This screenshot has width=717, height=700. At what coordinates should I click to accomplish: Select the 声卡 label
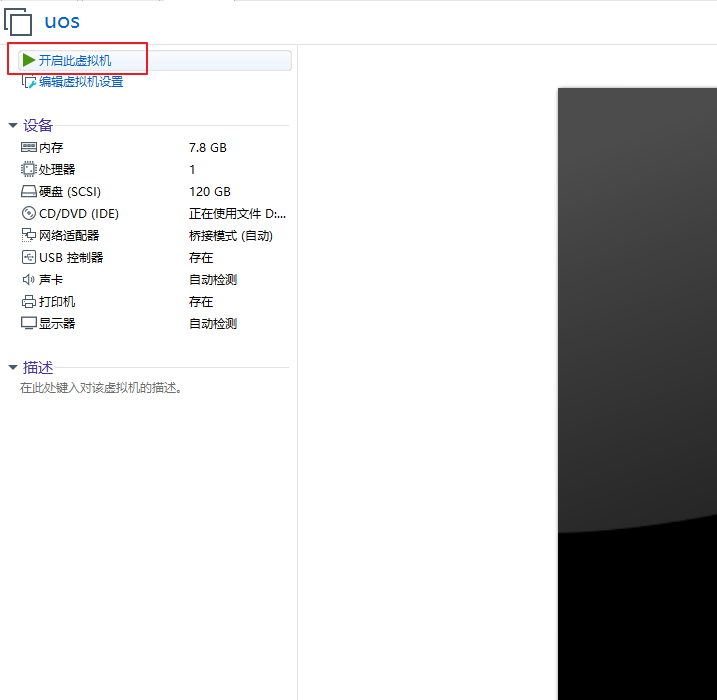51,279
